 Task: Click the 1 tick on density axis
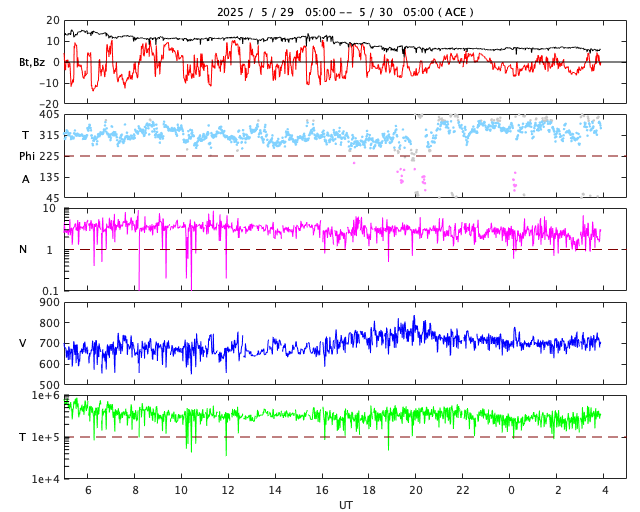tap(49, 249)
